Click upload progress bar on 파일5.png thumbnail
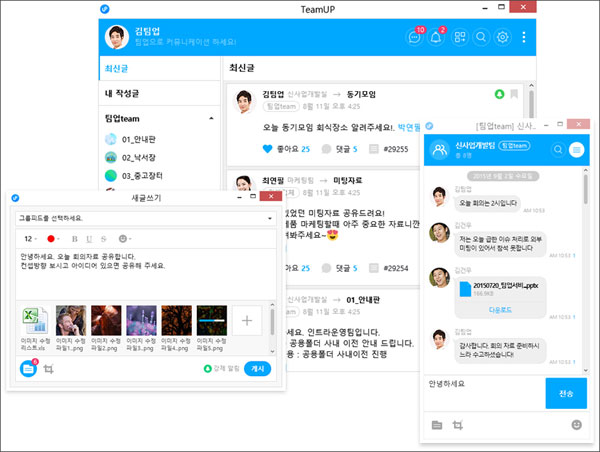 coord(212,320)
